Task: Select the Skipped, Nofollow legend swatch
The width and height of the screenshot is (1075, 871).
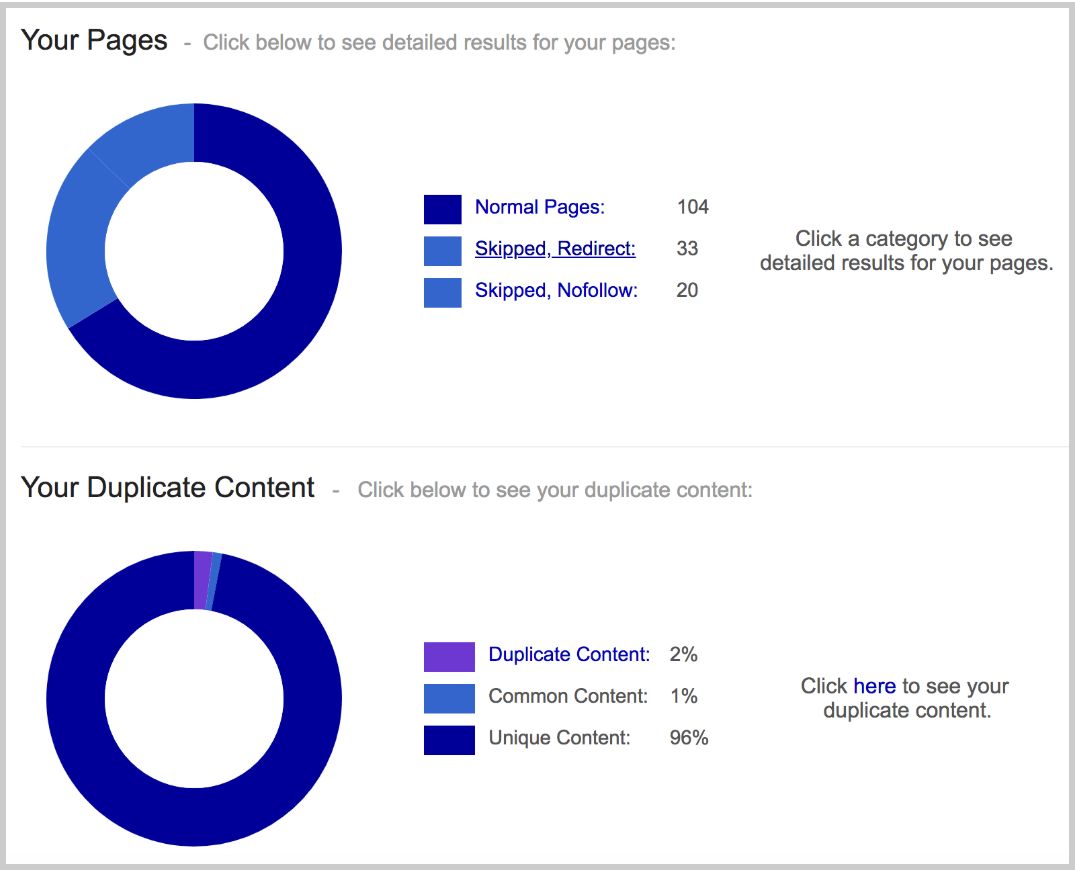Action: [442, 293]
